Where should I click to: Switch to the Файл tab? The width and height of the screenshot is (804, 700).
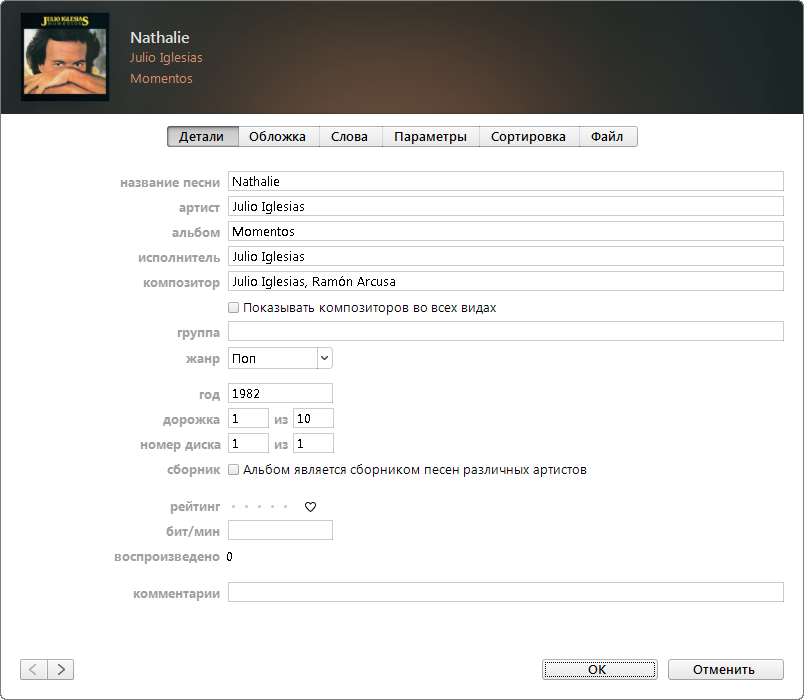[607, 137]
